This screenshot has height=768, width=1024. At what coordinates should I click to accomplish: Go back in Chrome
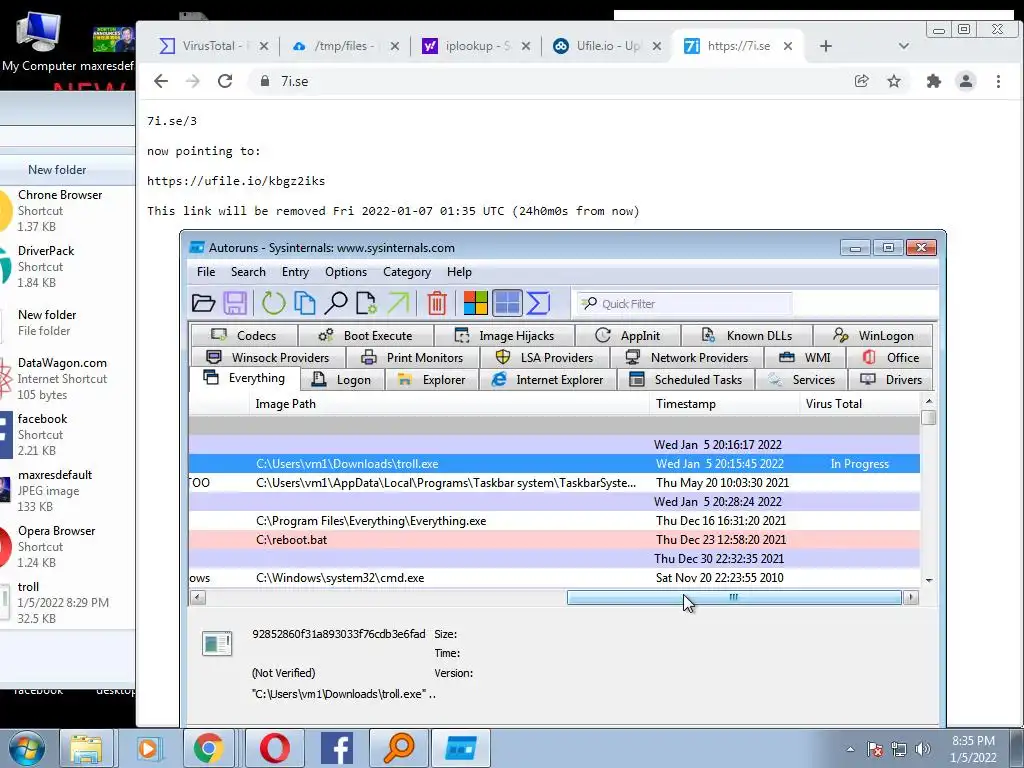(x=161, y=81)
